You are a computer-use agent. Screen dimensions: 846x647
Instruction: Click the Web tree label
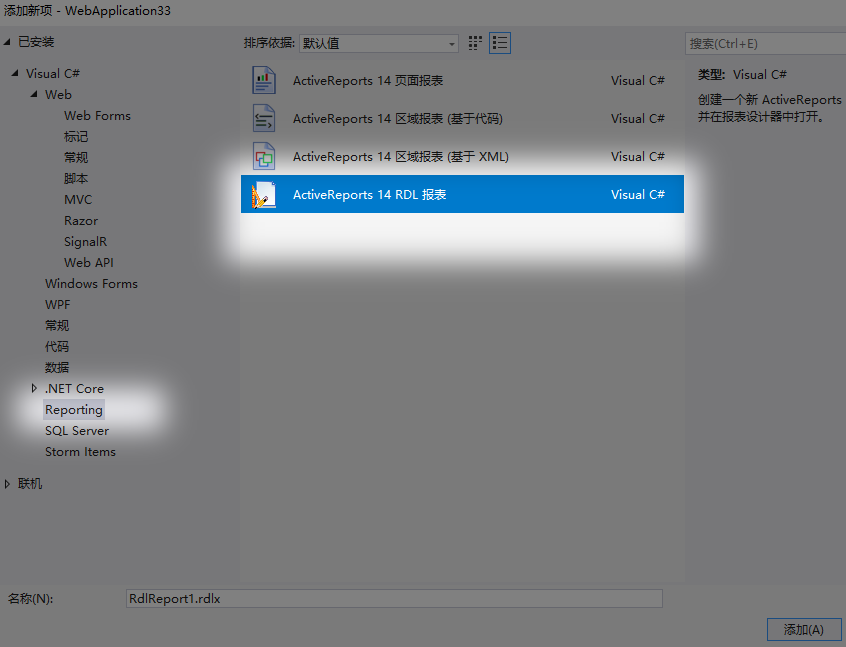coord(58,94)
